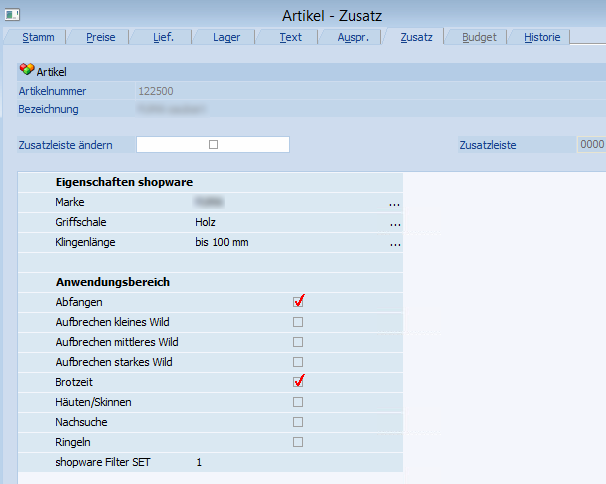The height and width of the screenshot is (484, 606).
Task: Enable the Ringeln checkbox
Action: click(x=298, y=442)
